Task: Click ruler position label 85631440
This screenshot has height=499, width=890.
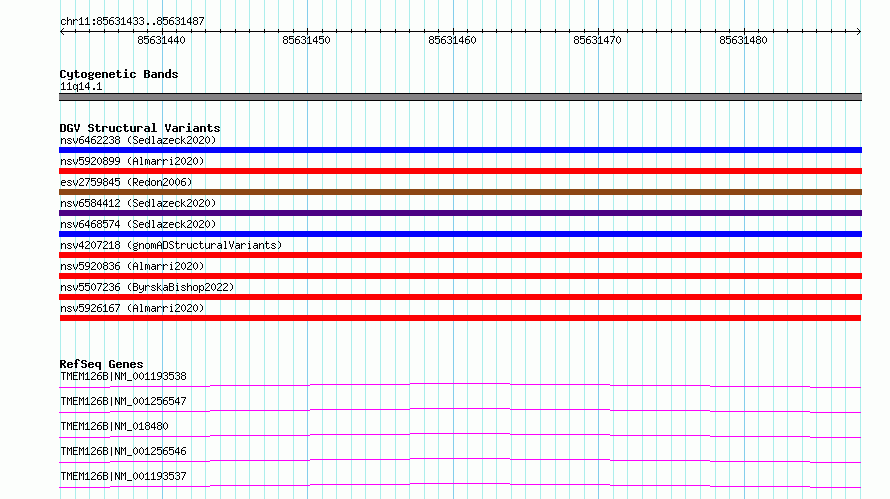Action: pos(161,40)
